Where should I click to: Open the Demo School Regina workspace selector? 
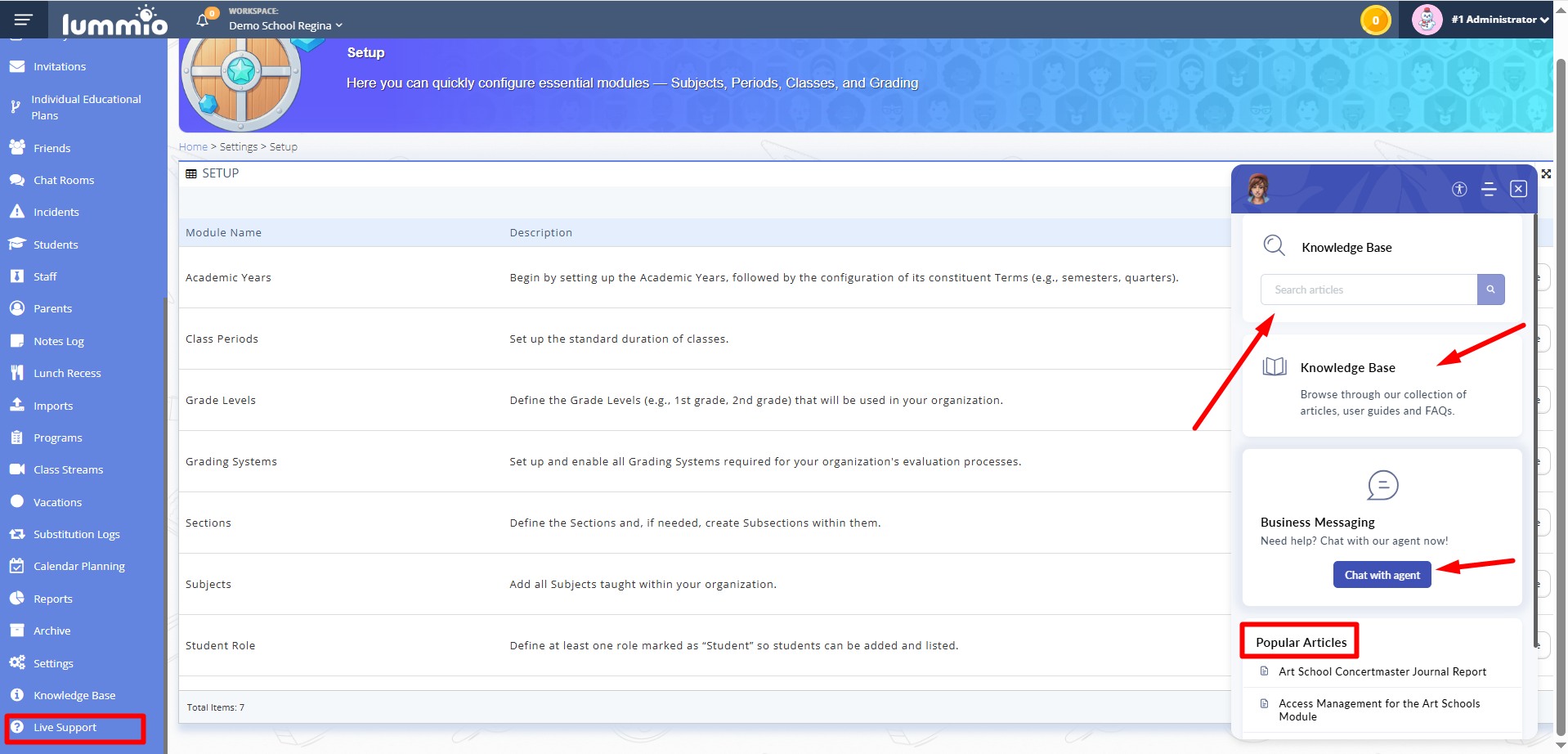[285, 25]
